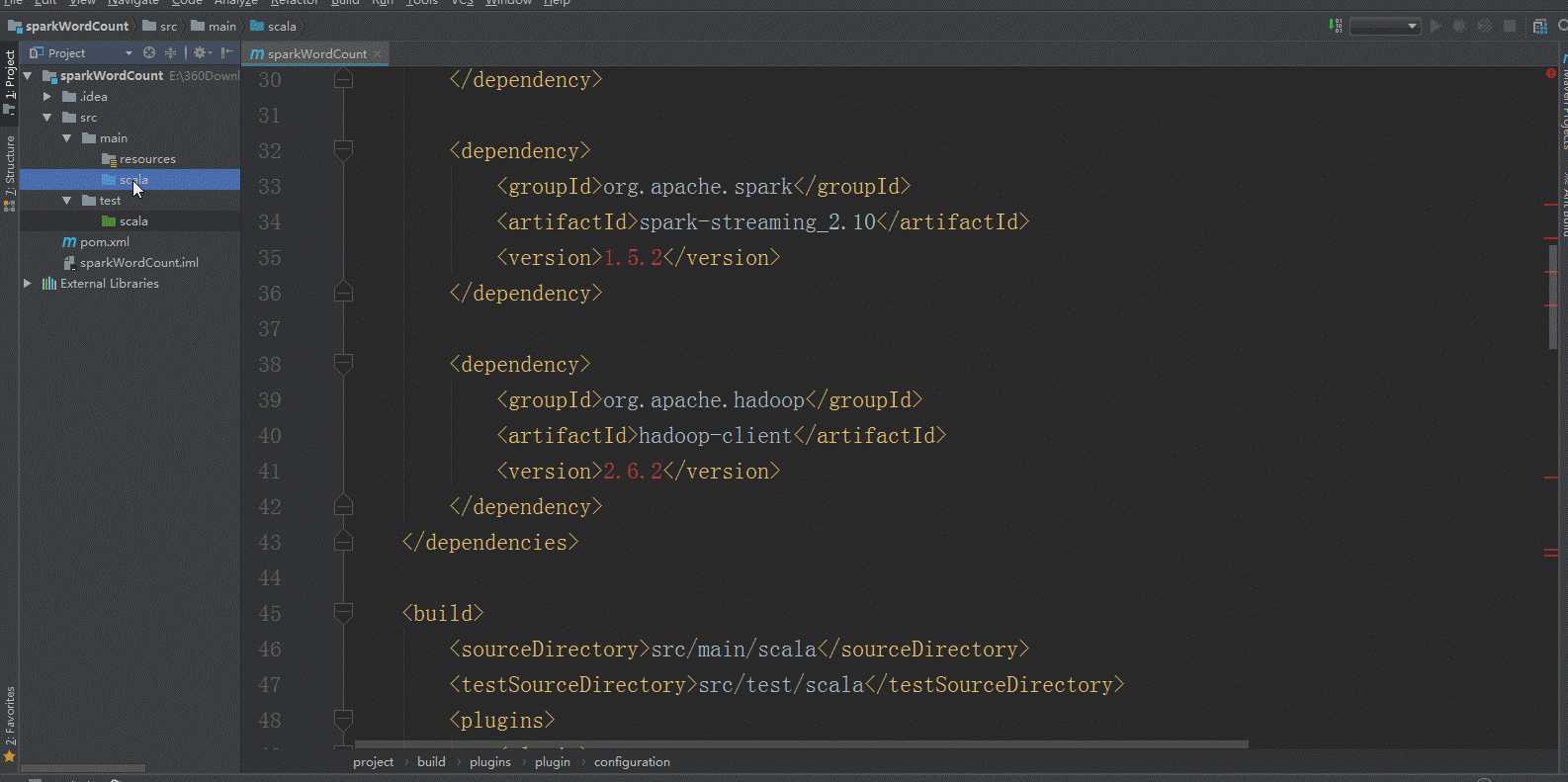Screen dimensions: 1568x782
Task: Click the 'project' XML breadcrumb
Action: (374, 762)
